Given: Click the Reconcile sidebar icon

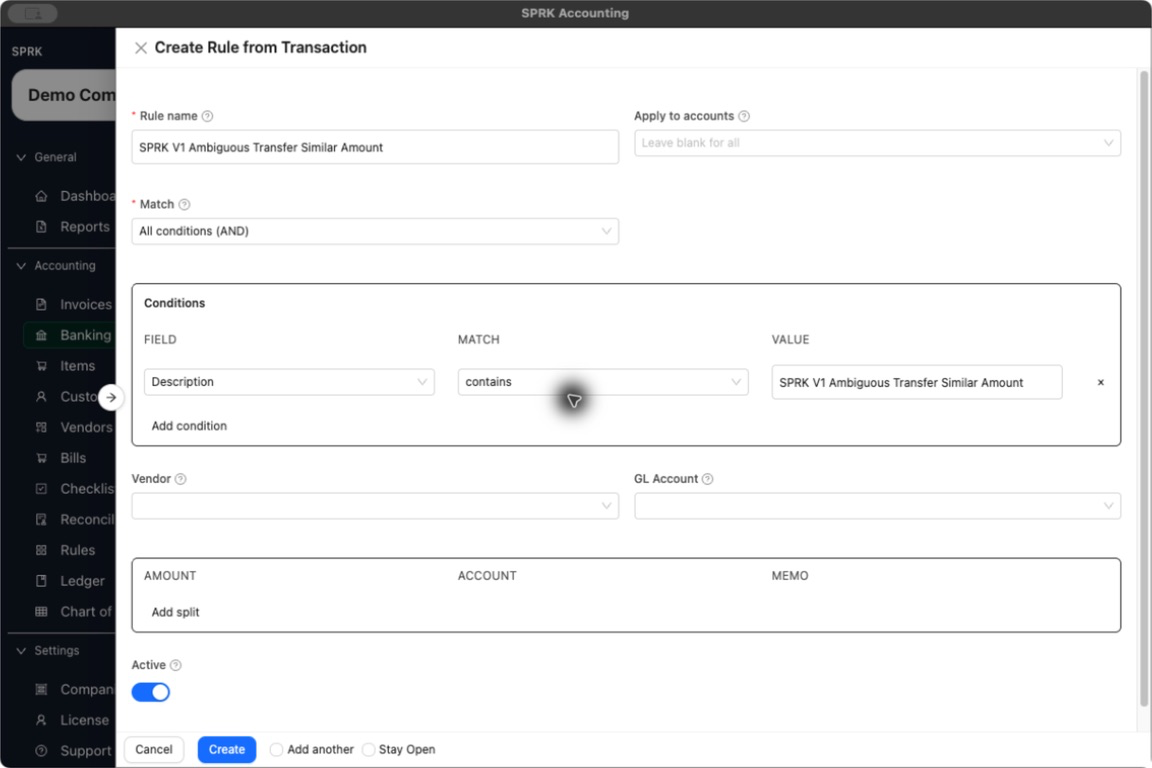Looking at the screenshot, I should click(41, 520).
